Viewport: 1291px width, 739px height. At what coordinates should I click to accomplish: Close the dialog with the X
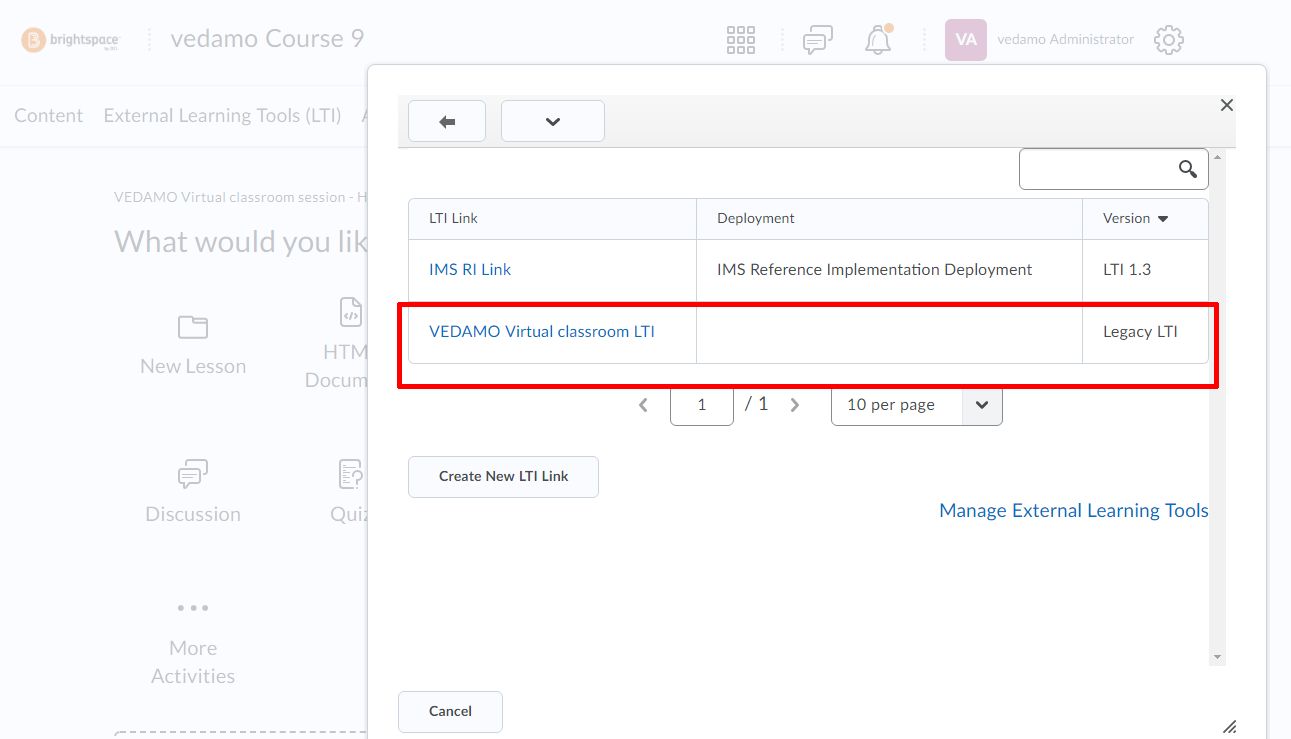pyautogui.click(x=1227, y=105)
